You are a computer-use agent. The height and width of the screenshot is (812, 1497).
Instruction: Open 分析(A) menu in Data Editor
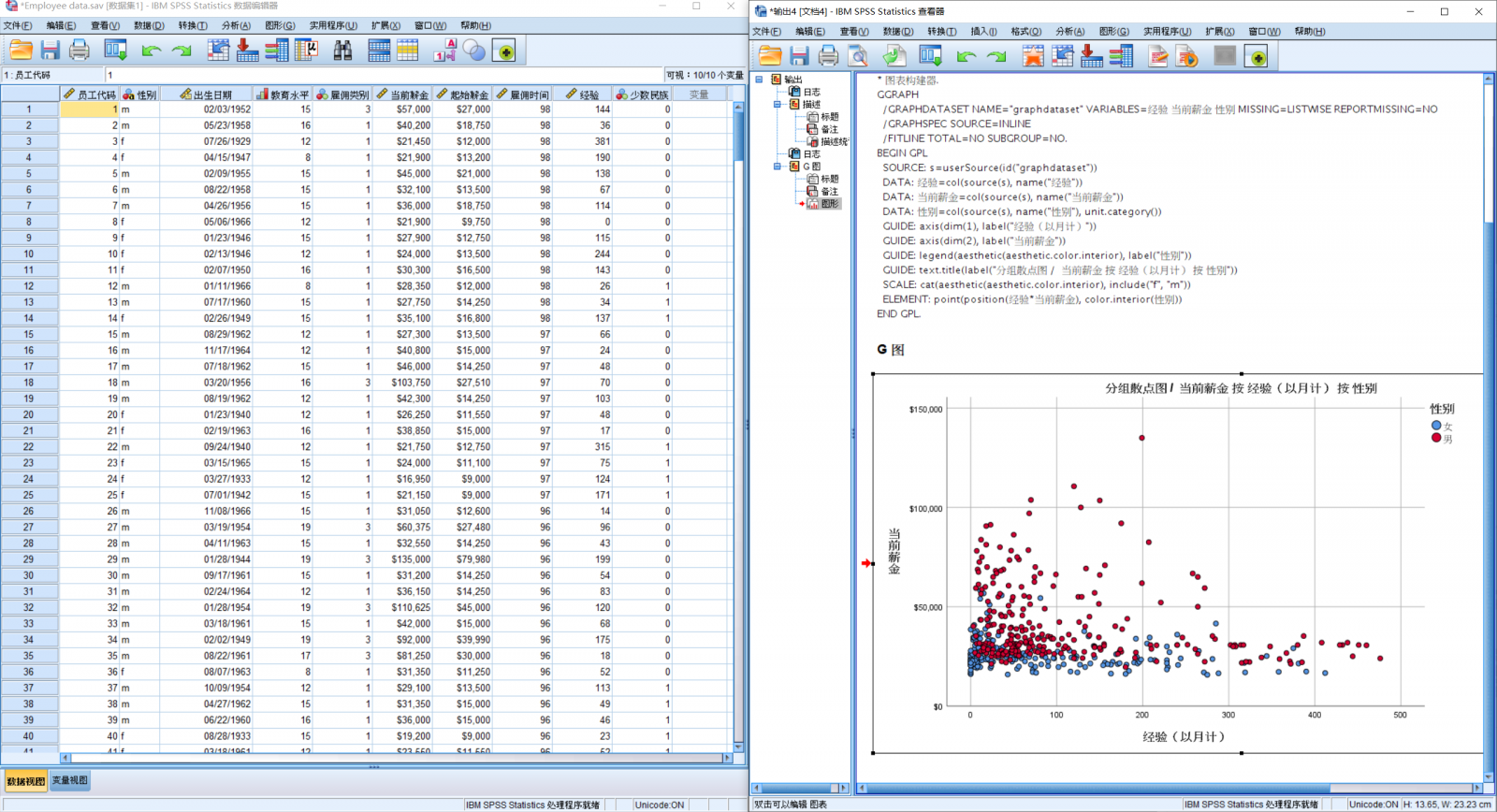coord(235,25)
